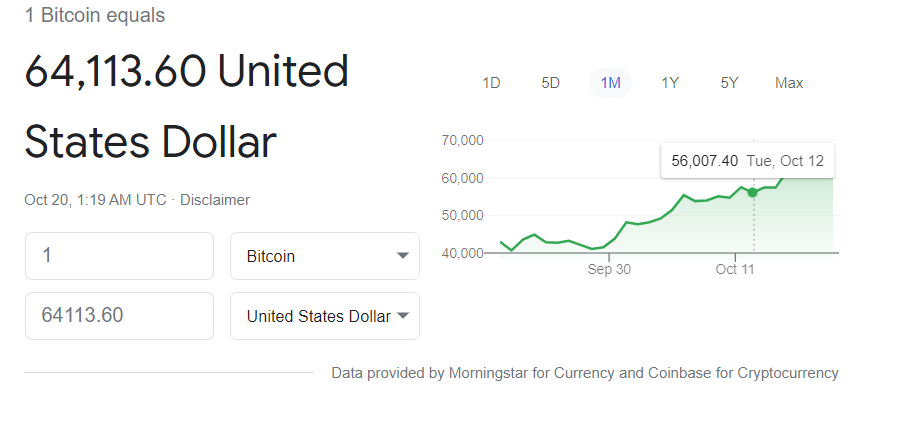Click the Bitcoin amount field containing 1

119,256
